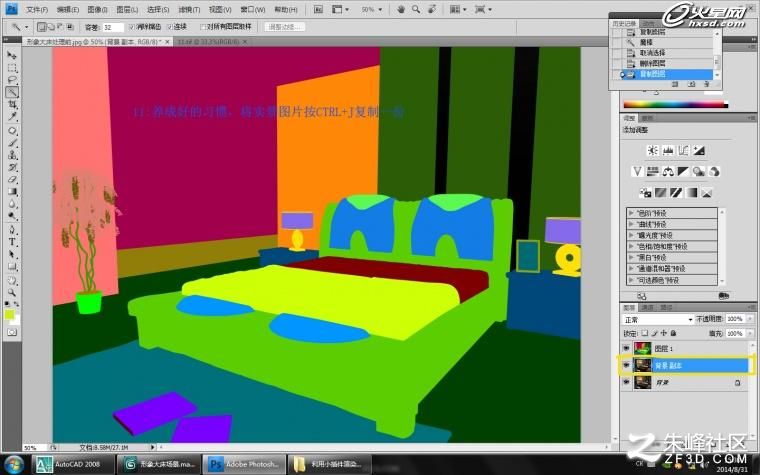Click the foreground yellow-green color swatch
The height and width of the screenshot is (475, 760).
pos(9,315)
